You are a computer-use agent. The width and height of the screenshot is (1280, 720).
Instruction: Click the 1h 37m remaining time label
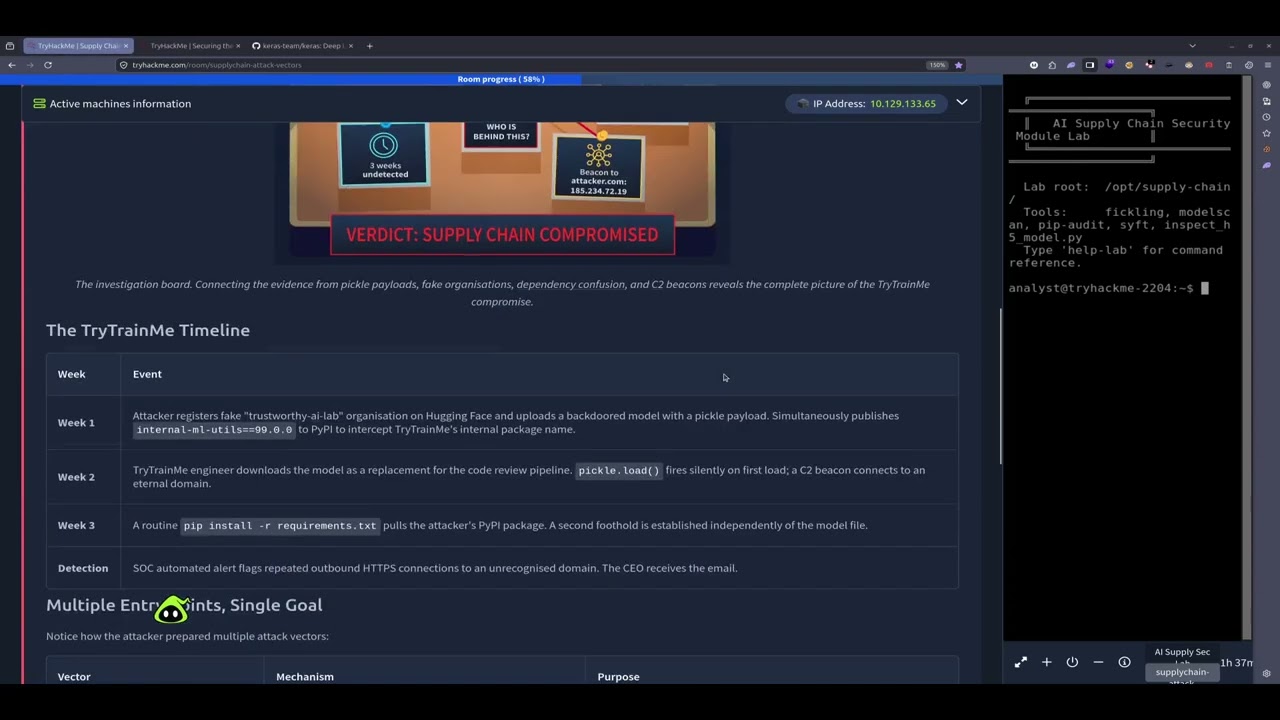pos(1237,663)
